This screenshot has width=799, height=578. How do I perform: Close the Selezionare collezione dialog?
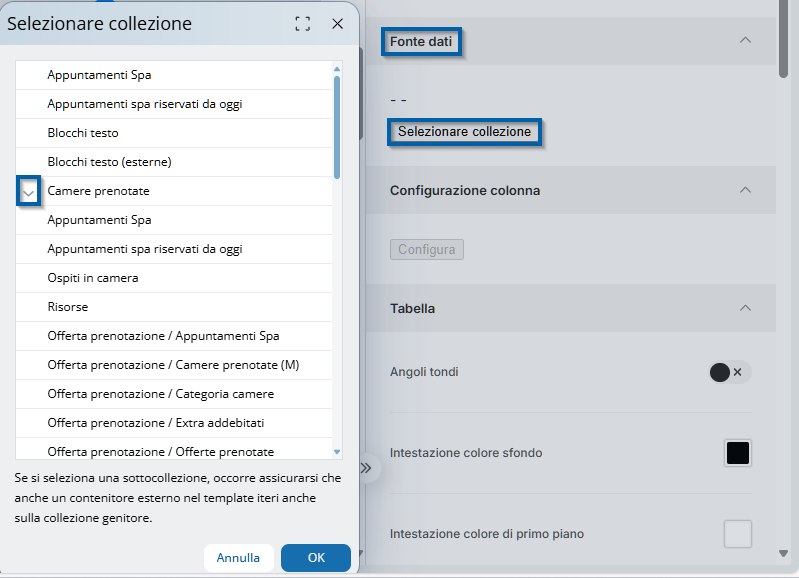pos(337,24)
